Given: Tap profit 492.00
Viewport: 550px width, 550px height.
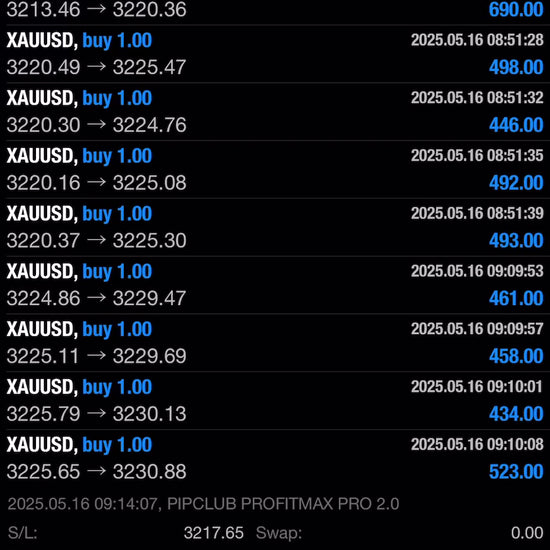Looking at the screenshot, I should click(516, 183).
